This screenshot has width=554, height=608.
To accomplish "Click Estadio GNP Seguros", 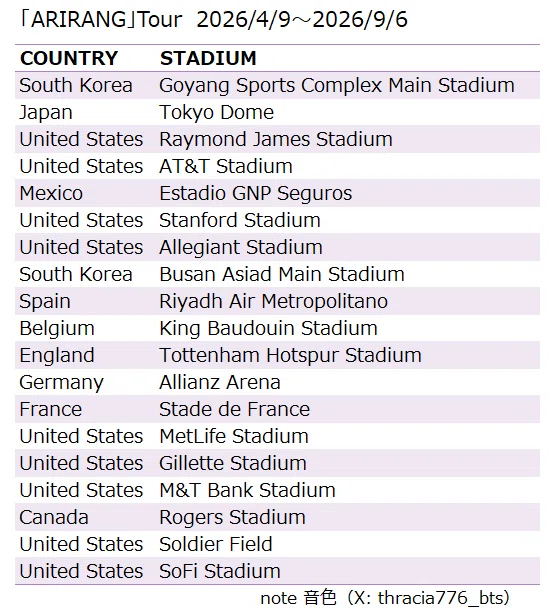I will click(255, 193).
